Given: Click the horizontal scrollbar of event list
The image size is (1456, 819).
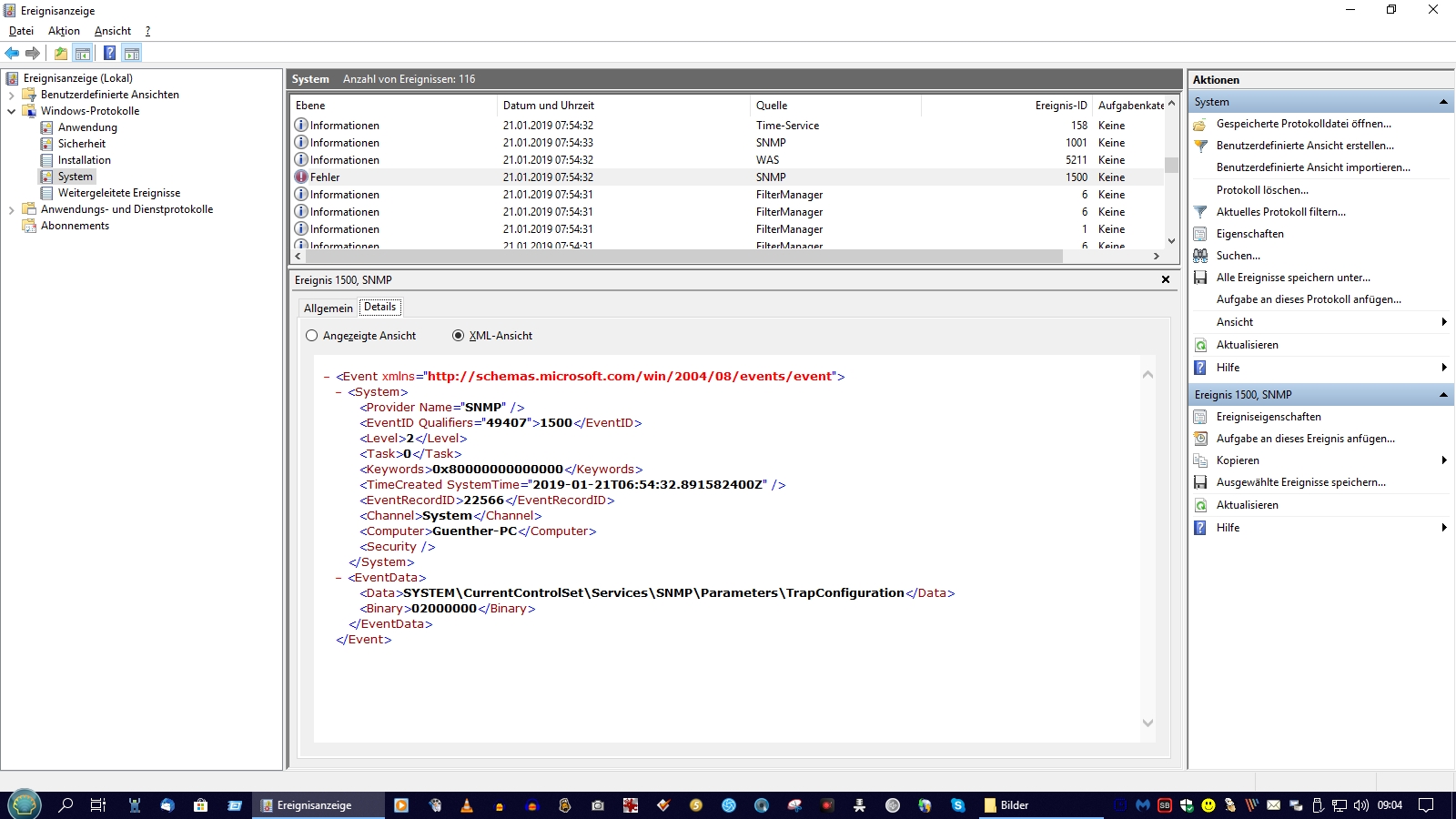Looking at the screenshot, I should [x=684, y=257].
